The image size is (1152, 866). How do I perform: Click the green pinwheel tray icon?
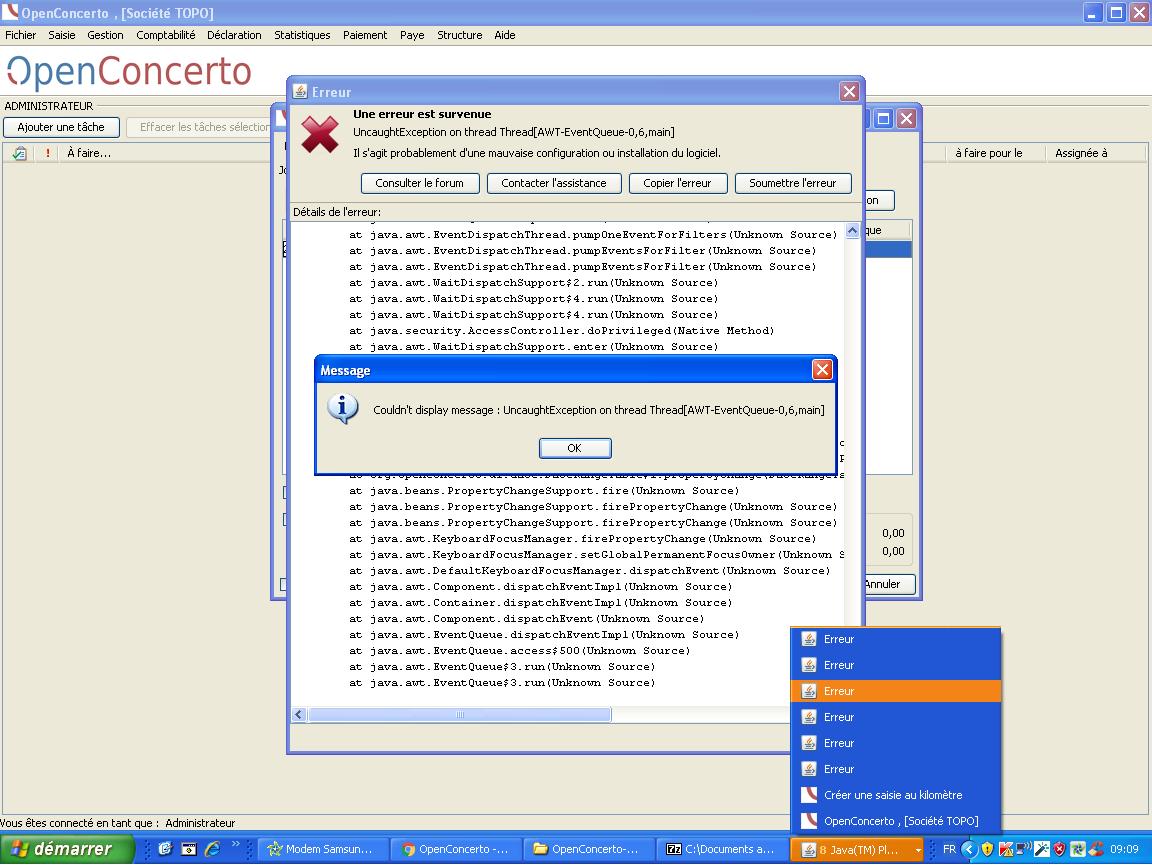pyautogui.click(x=1078, y=849)
